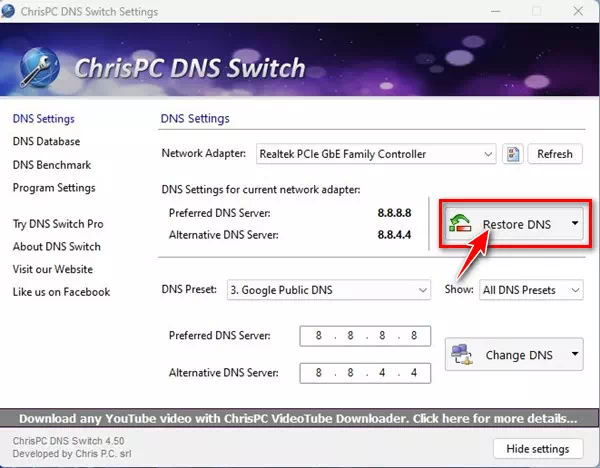Click the adapter details icon beside Refresh
This screenshot has height=468, width=600.
512,154
